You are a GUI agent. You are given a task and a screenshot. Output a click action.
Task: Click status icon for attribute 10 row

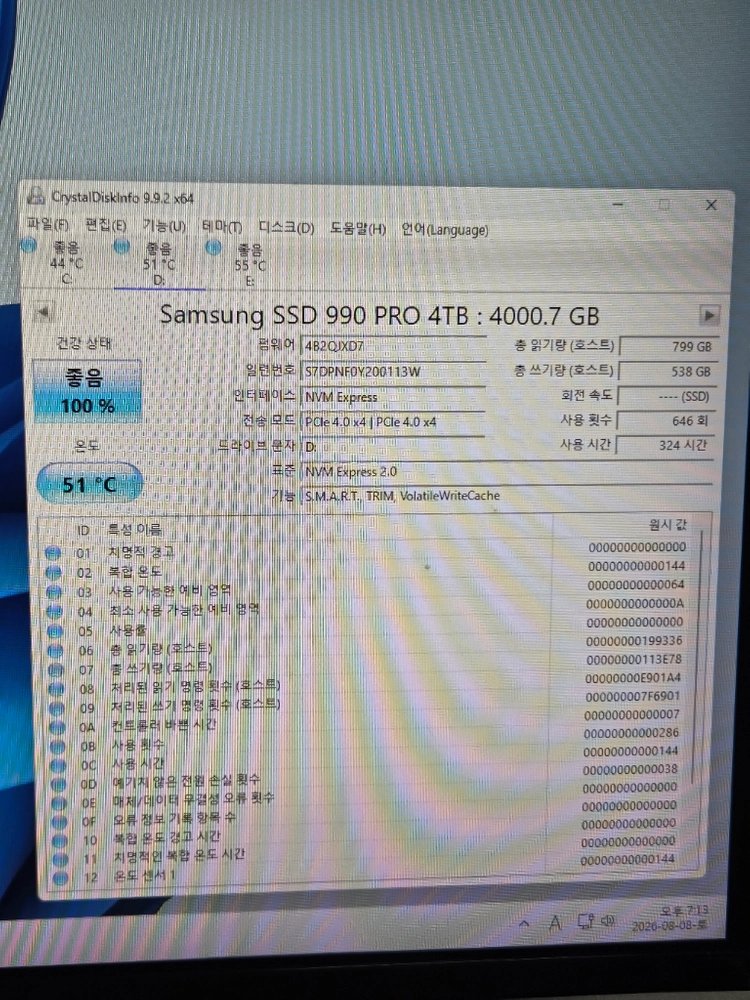[60, 840]
